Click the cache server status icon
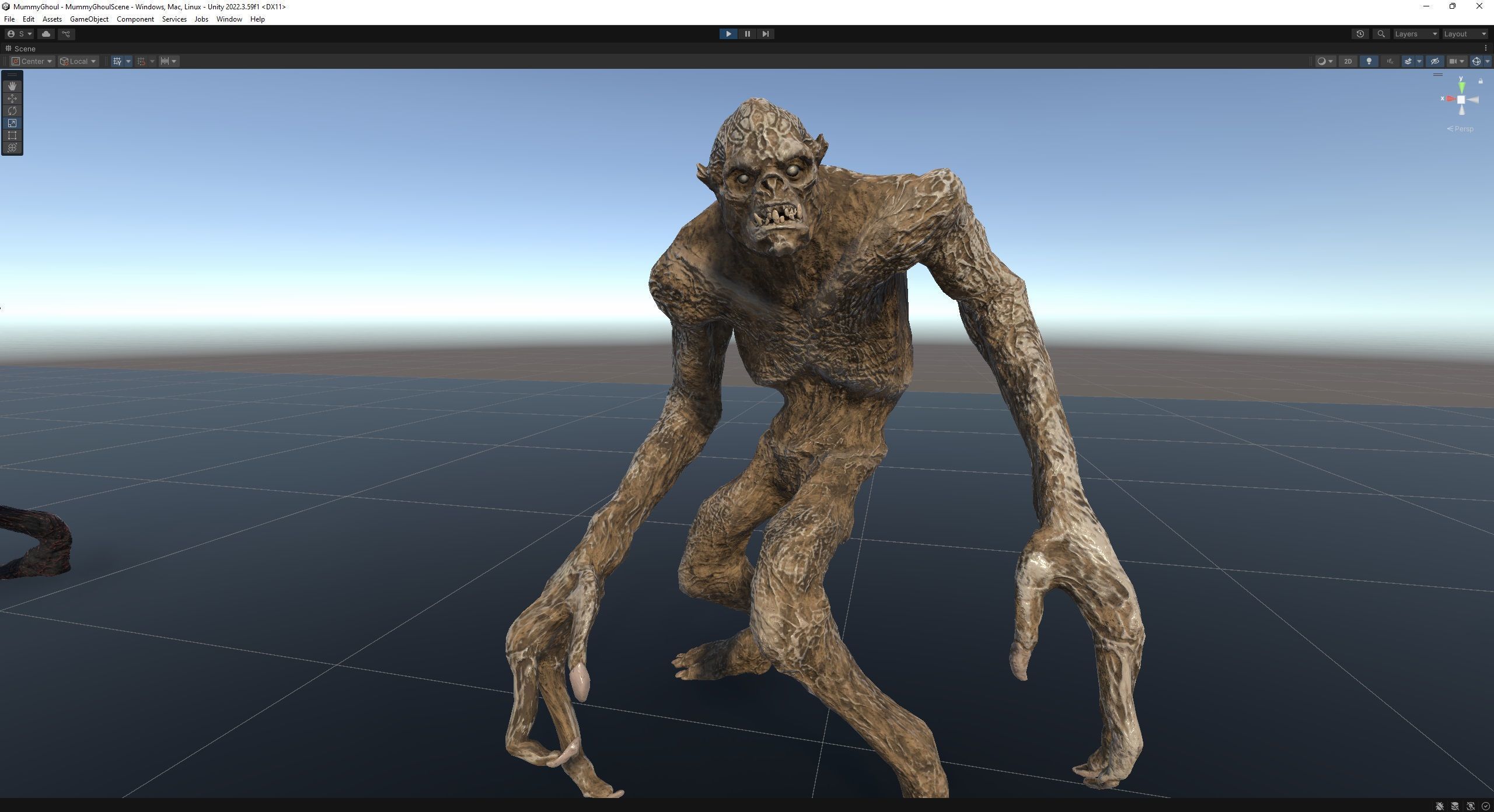This screenshot has height=812, width=1494. [x=1455, y=806]
